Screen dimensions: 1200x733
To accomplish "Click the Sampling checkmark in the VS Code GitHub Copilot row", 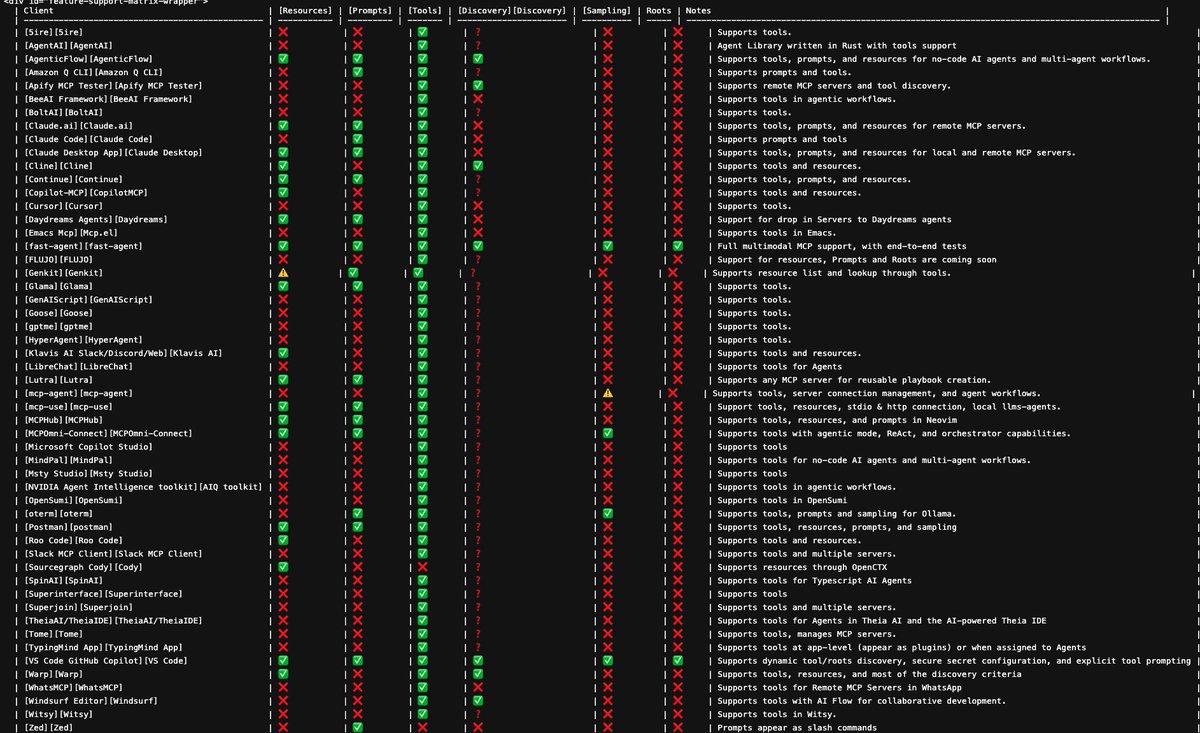I will pyautogui.click(x=608, y=660).
